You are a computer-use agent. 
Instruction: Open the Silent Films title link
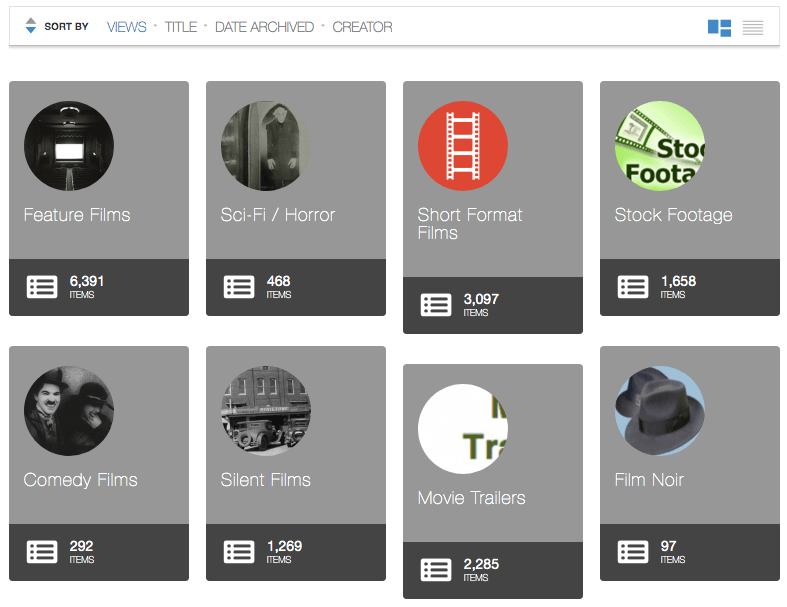(265, 480)
